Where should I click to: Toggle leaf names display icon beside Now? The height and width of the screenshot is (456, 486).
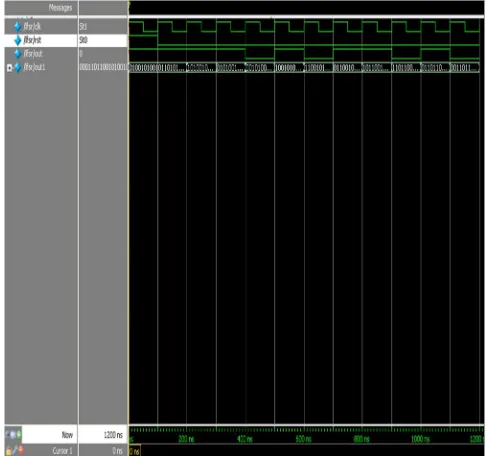tap(8, 434)
